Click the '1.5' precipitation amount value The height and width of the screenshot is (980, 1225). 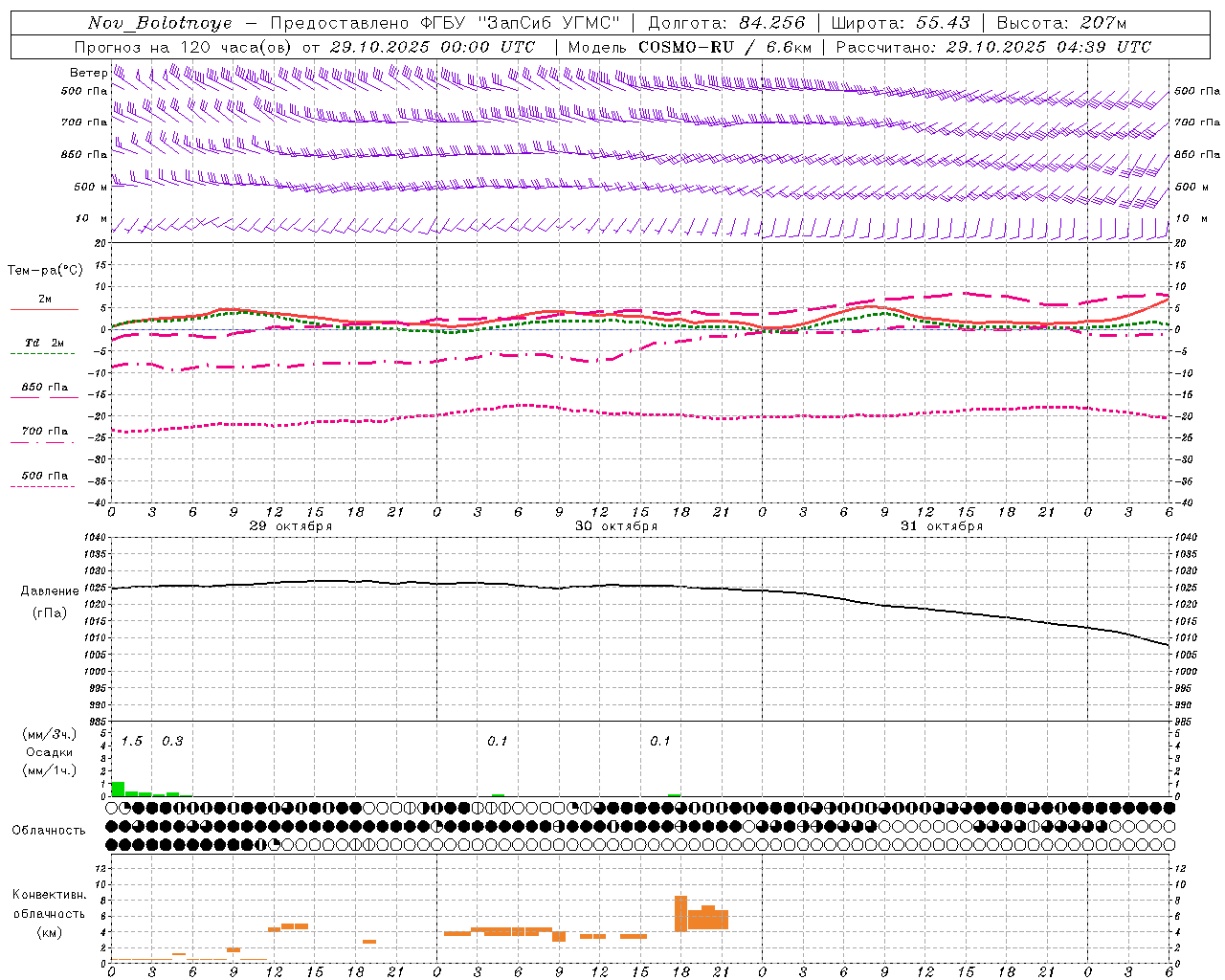[132, 742]
